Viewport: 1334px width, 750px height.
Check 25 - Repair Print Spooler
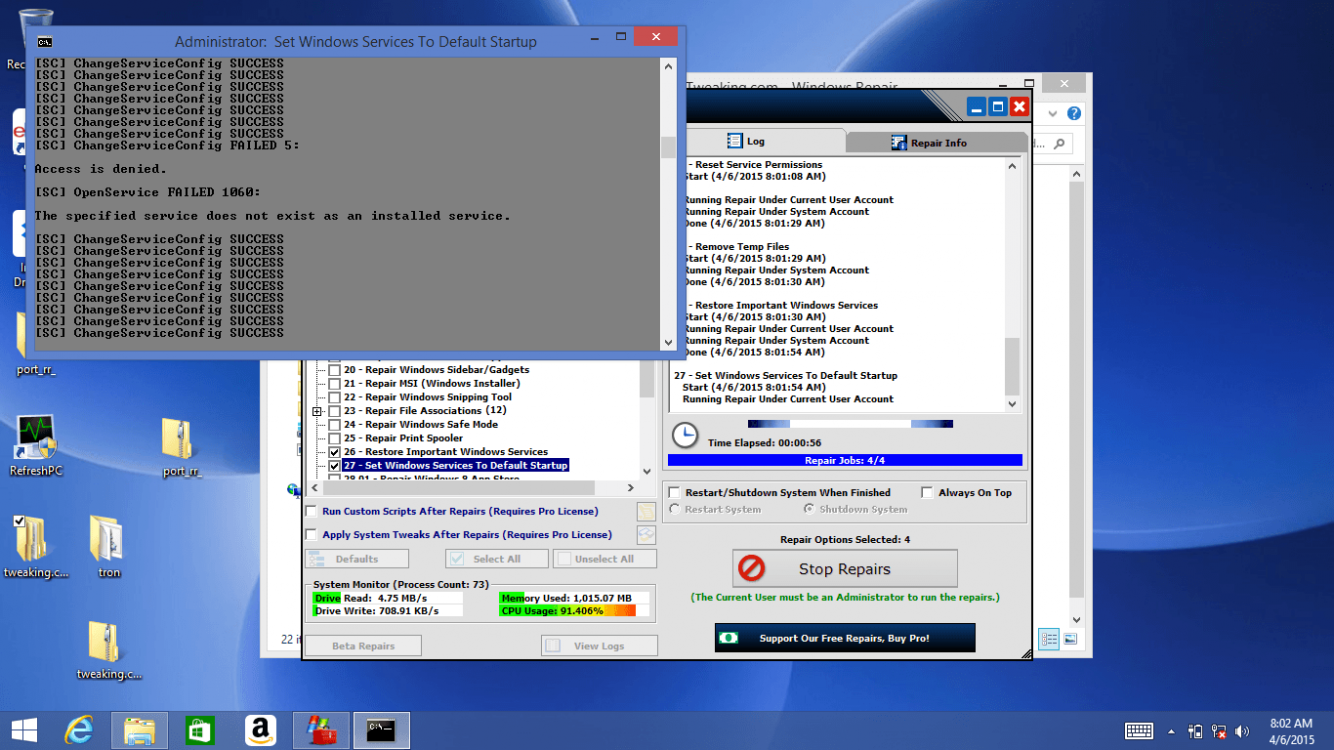(x=334, y=438)
